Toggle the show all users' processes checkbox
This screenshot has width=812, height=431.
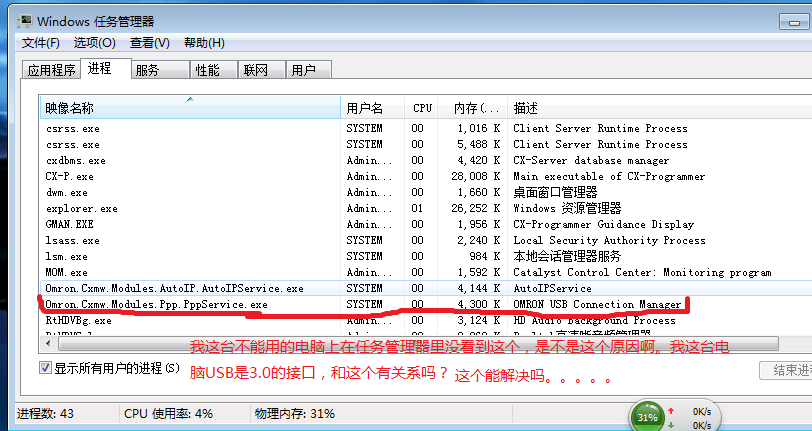click(45, 368)
